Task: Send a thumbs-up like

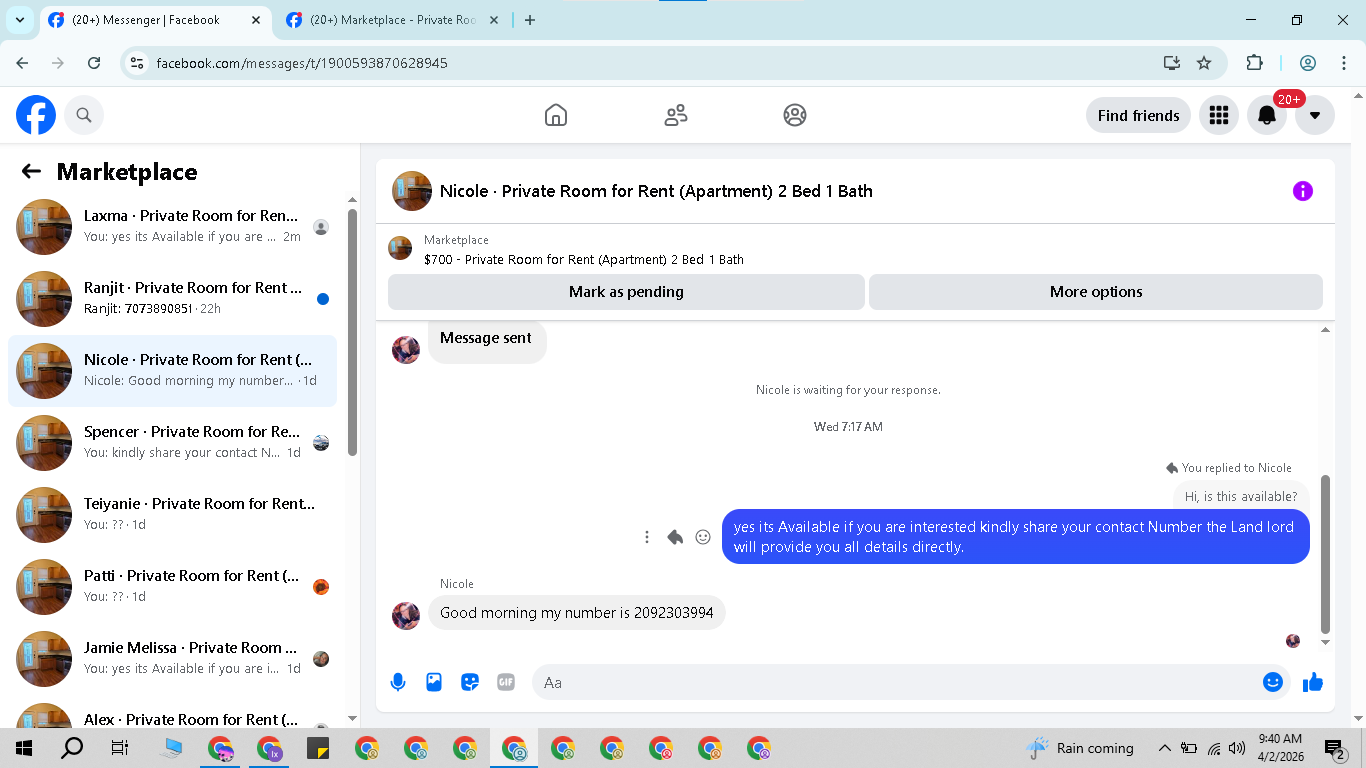Action: pyautogui.click(x=1313, y=682)
